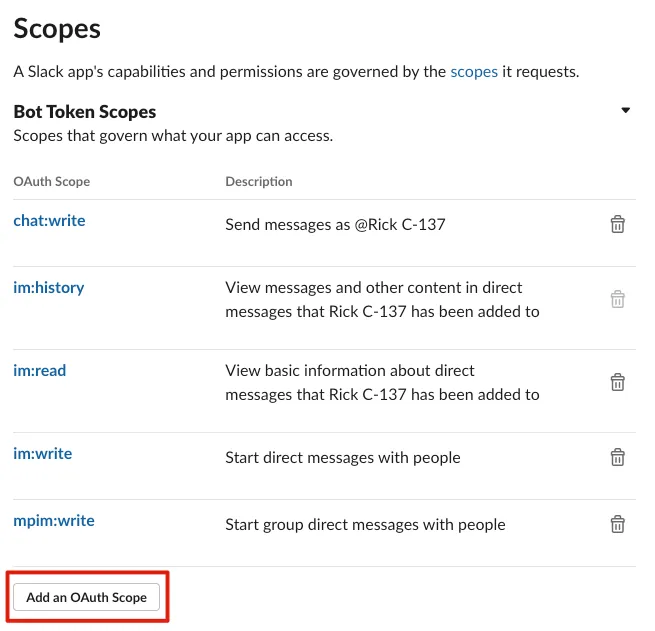
Task: Open the im:write scope link
Action: click(43, 453)
